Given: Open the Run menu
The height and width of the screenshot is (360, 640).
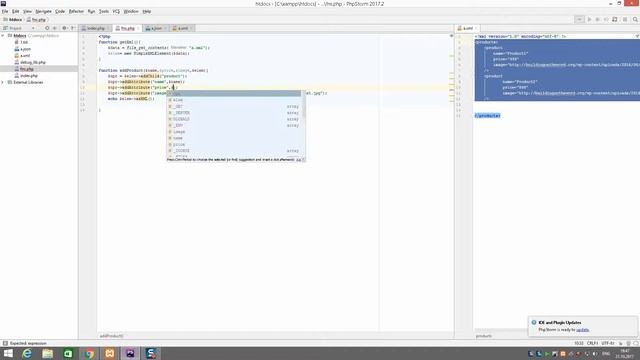Looking at the screenshot, I should (91, 11).
